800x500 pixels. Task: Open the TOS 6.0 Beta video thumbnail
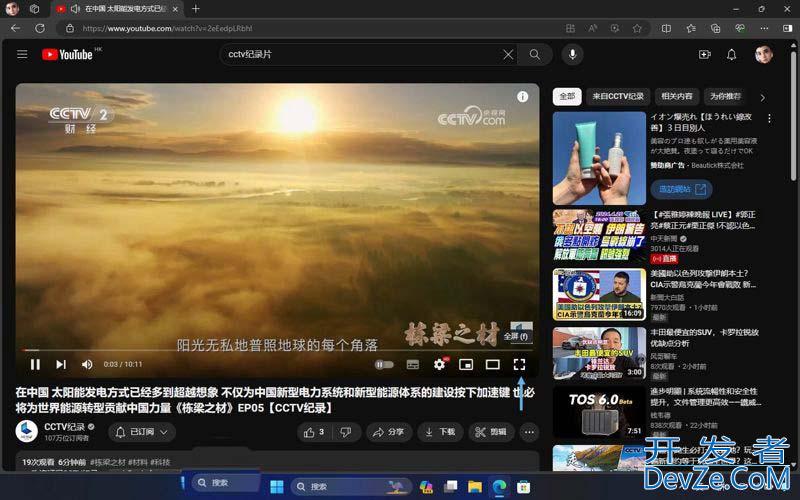coord(599,412)
